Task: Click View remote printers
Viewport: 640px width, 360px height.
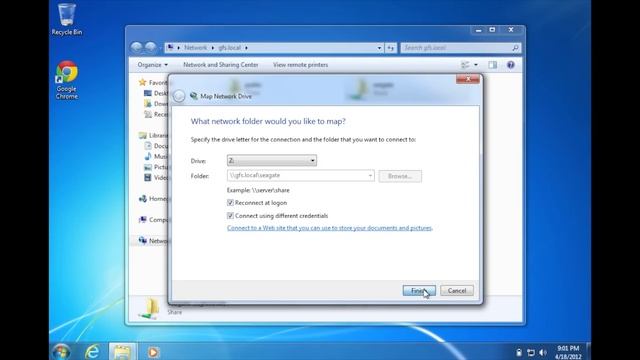Action: [300, 65]
